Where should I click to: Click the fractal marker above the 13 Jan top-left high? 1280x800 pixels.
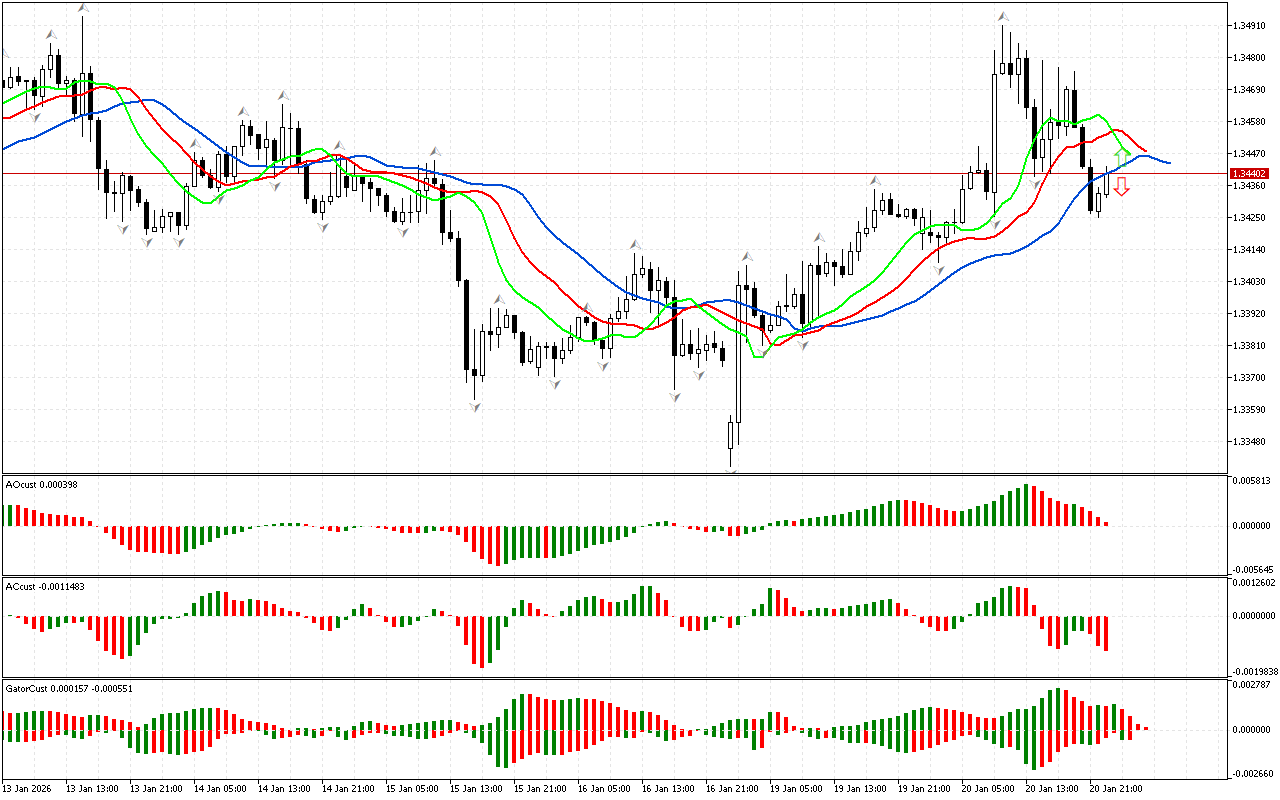click(83, 8)
